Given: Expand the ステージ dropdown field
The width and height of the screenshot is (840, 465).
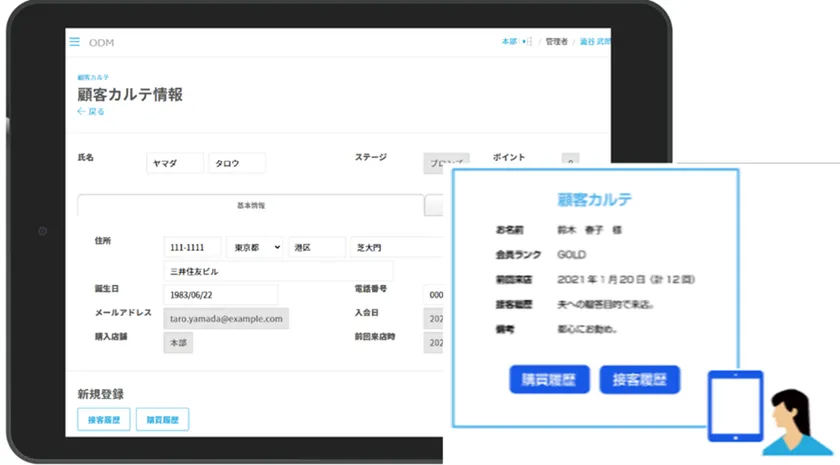Looking at the screenshot, I should (446, 163).
